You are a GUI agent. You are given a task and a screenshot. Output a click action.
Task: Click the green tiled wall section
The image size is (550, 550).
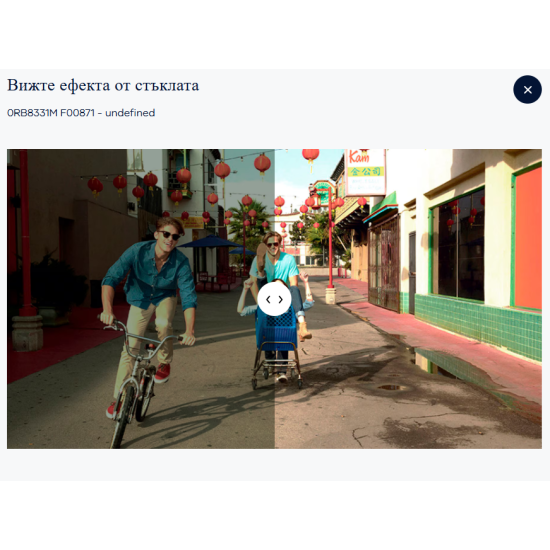click(x=478, y=324)
